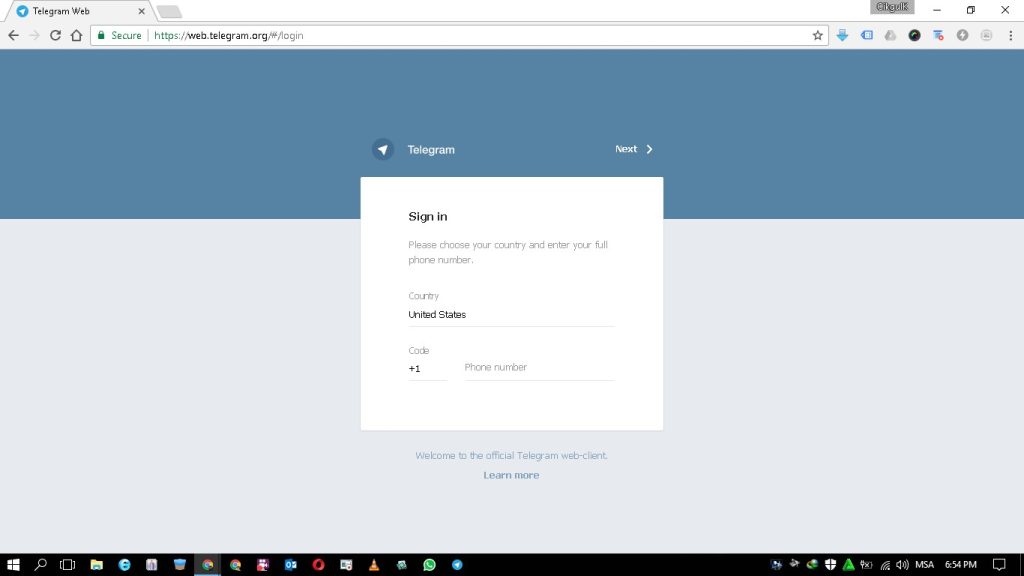Screen dimensions: 1024x576
Task: Open the Action Center notifications
Action: tap(999, 565)
